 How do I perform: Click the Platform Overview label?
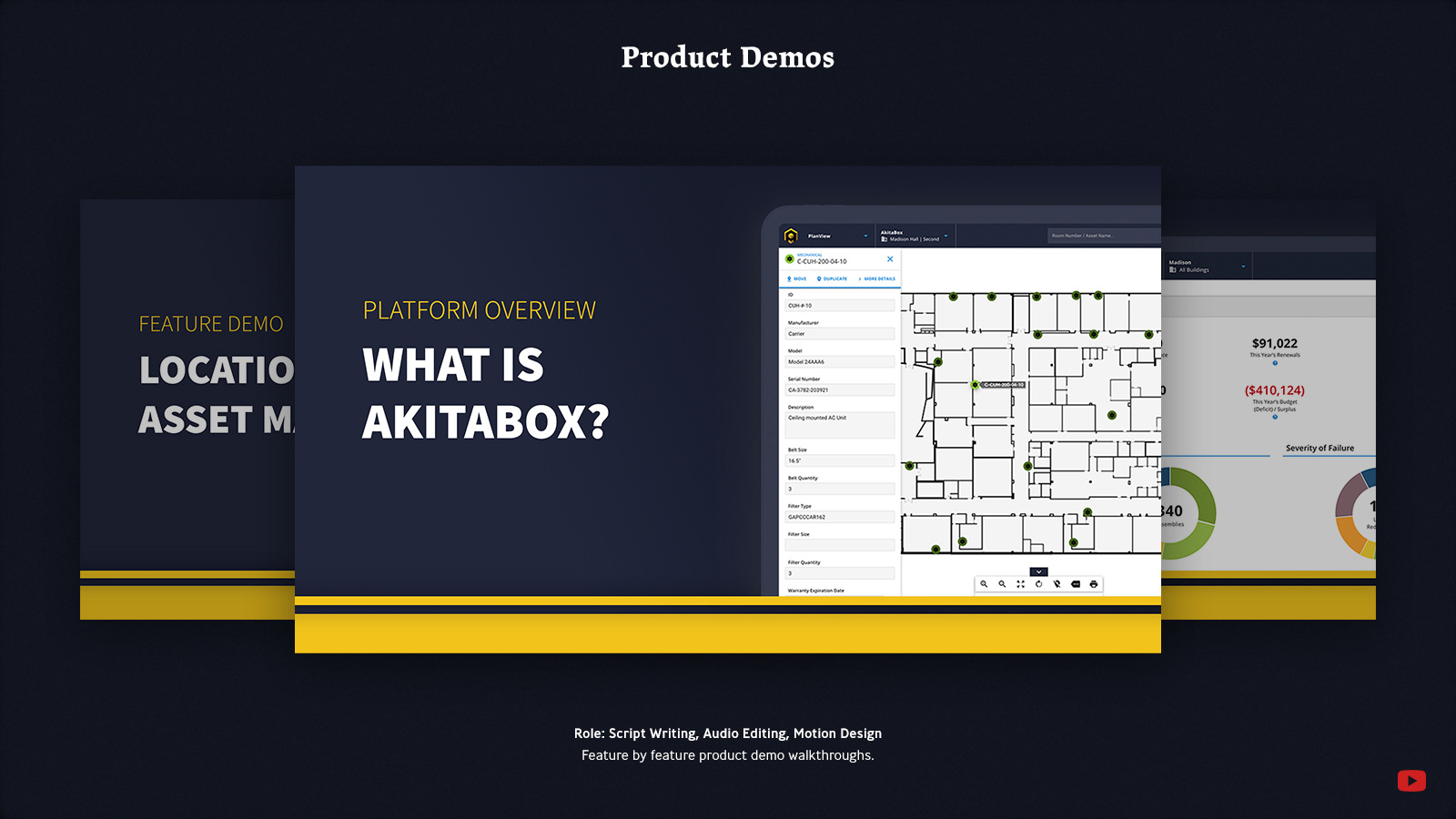[480, 310]
